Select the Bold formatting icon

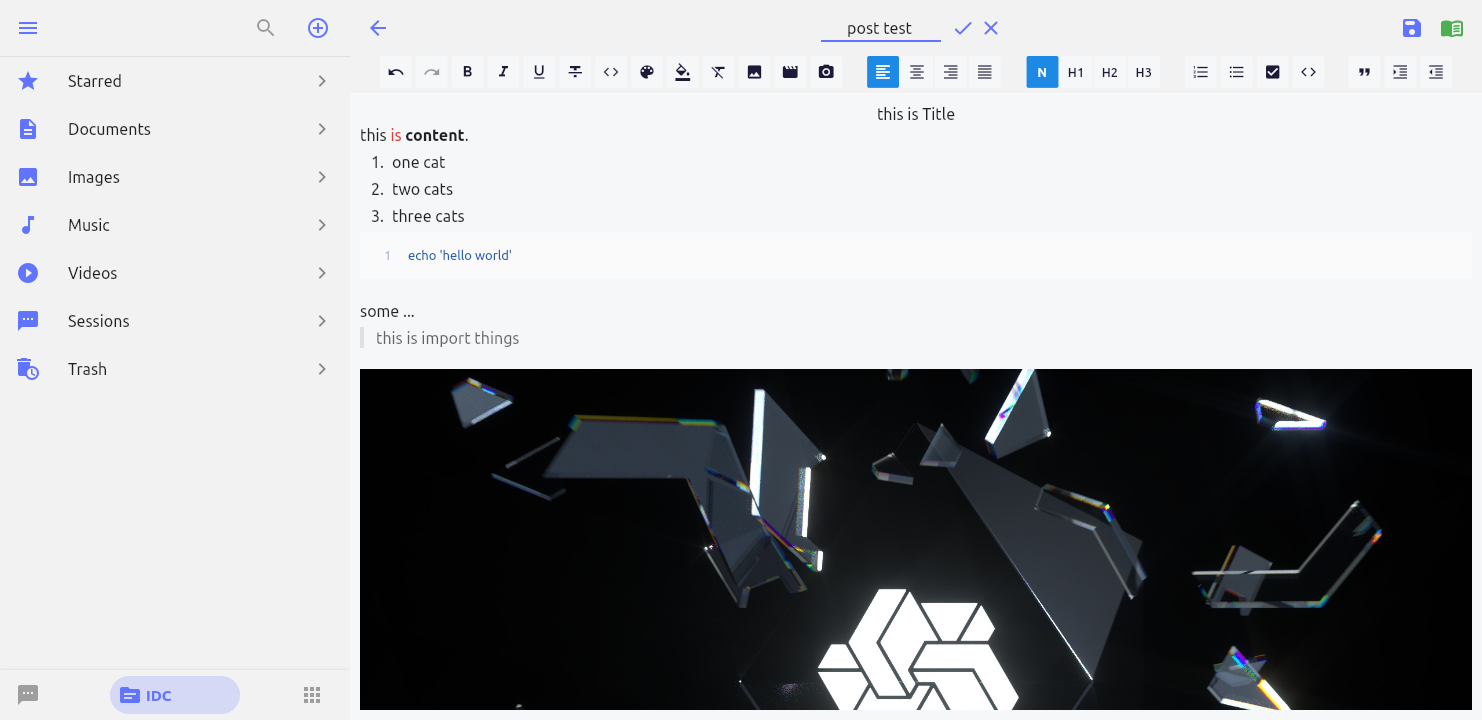point(467,71)
